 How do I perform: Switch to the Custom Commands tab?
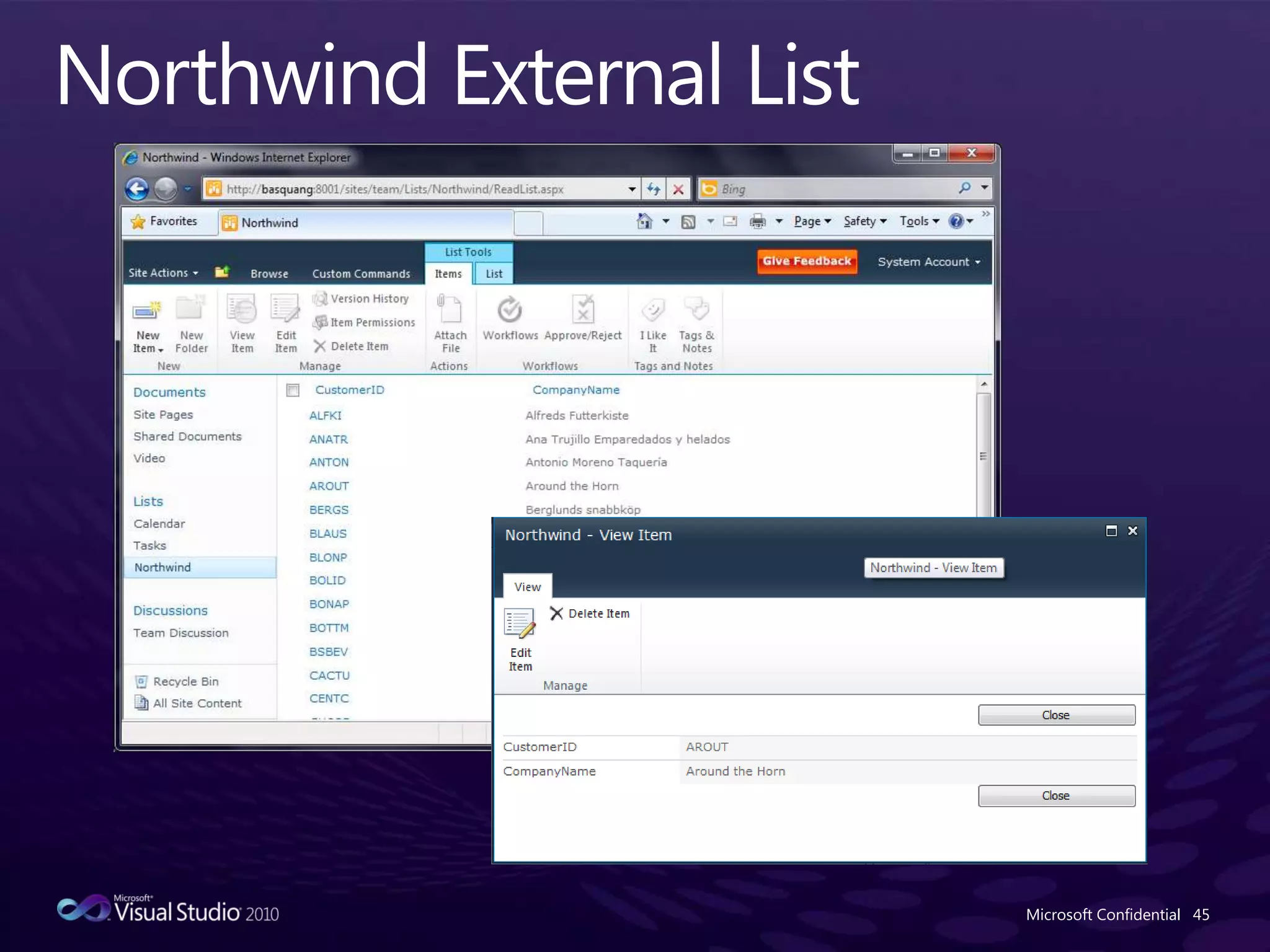pyautogui.click(x=361, y=273)
